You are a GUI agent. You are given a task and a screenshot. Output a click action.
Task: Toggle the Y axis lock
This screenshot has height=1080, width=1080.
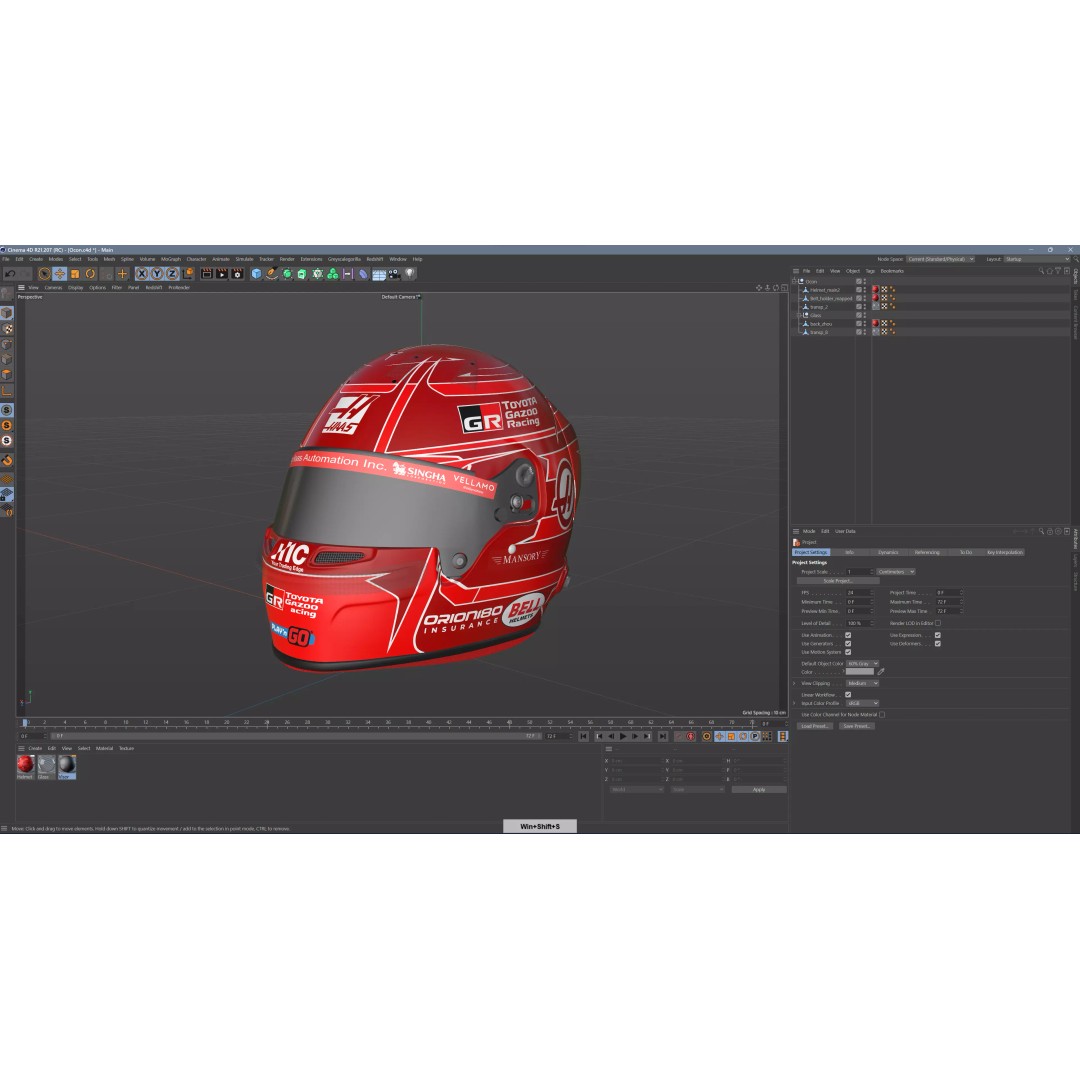(x=157, y=274)
